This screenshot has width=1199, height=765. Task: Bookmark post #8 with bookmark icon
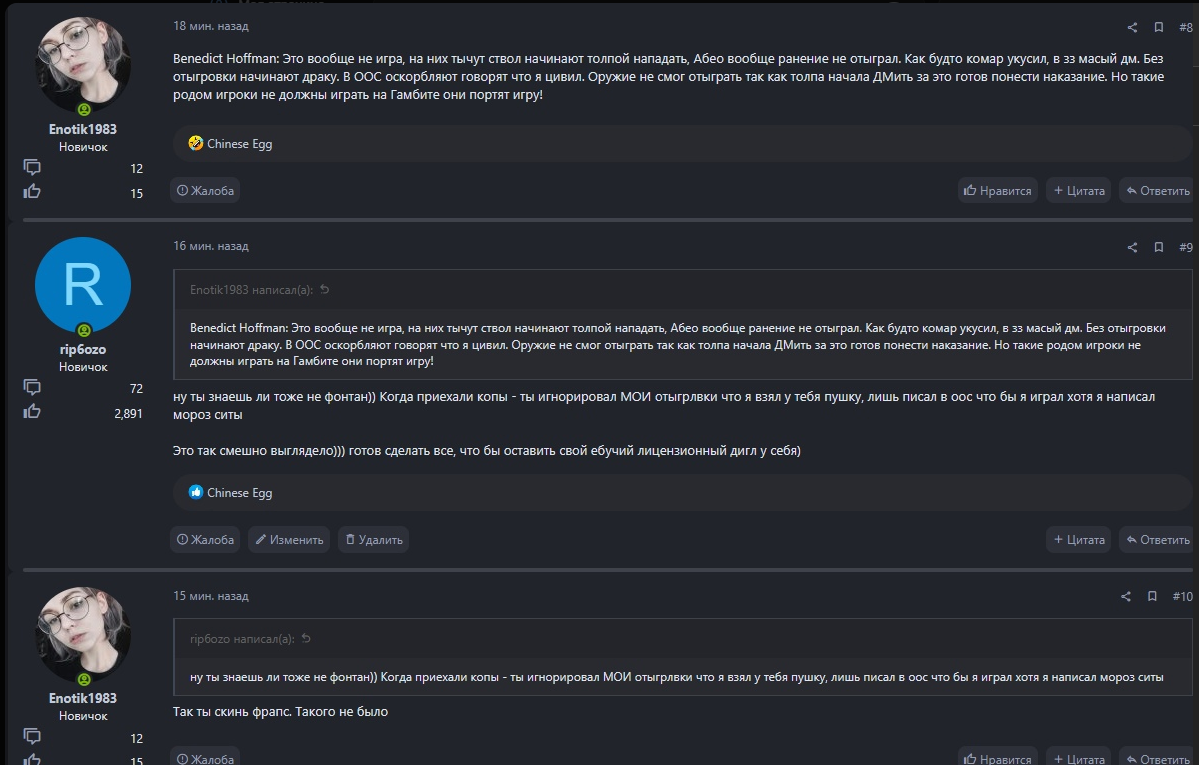click(x=1158, y=27)
